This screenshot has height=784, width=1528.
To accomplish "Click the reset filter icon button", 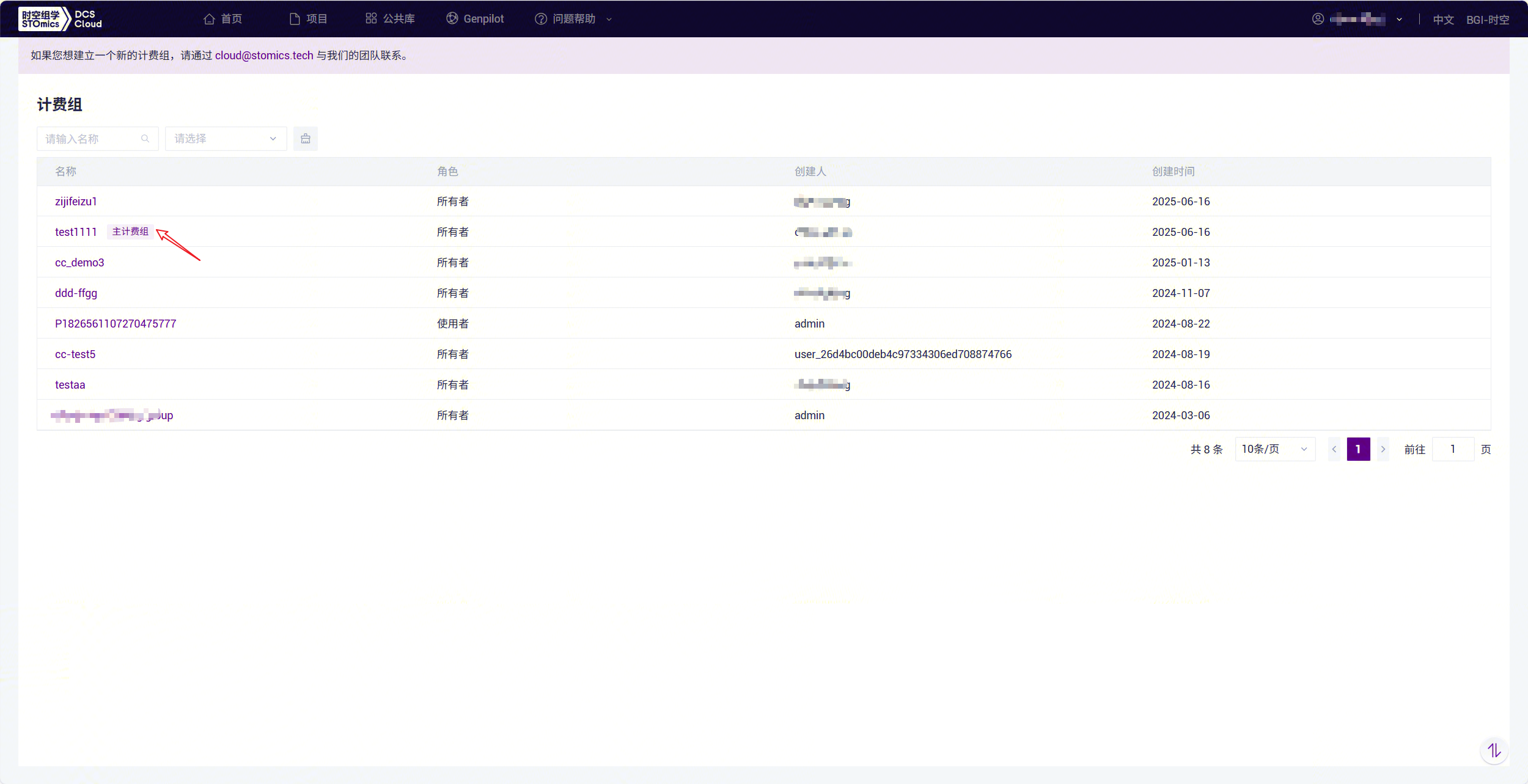I will point(305,139).
